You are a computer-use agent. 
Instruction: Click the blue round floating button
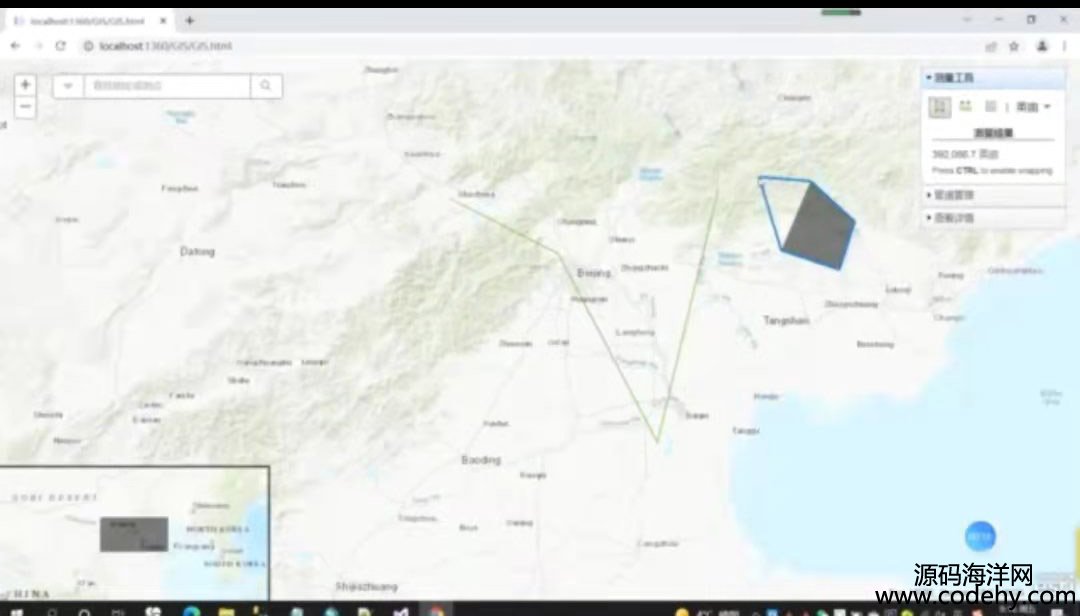[x=980, y=536]
